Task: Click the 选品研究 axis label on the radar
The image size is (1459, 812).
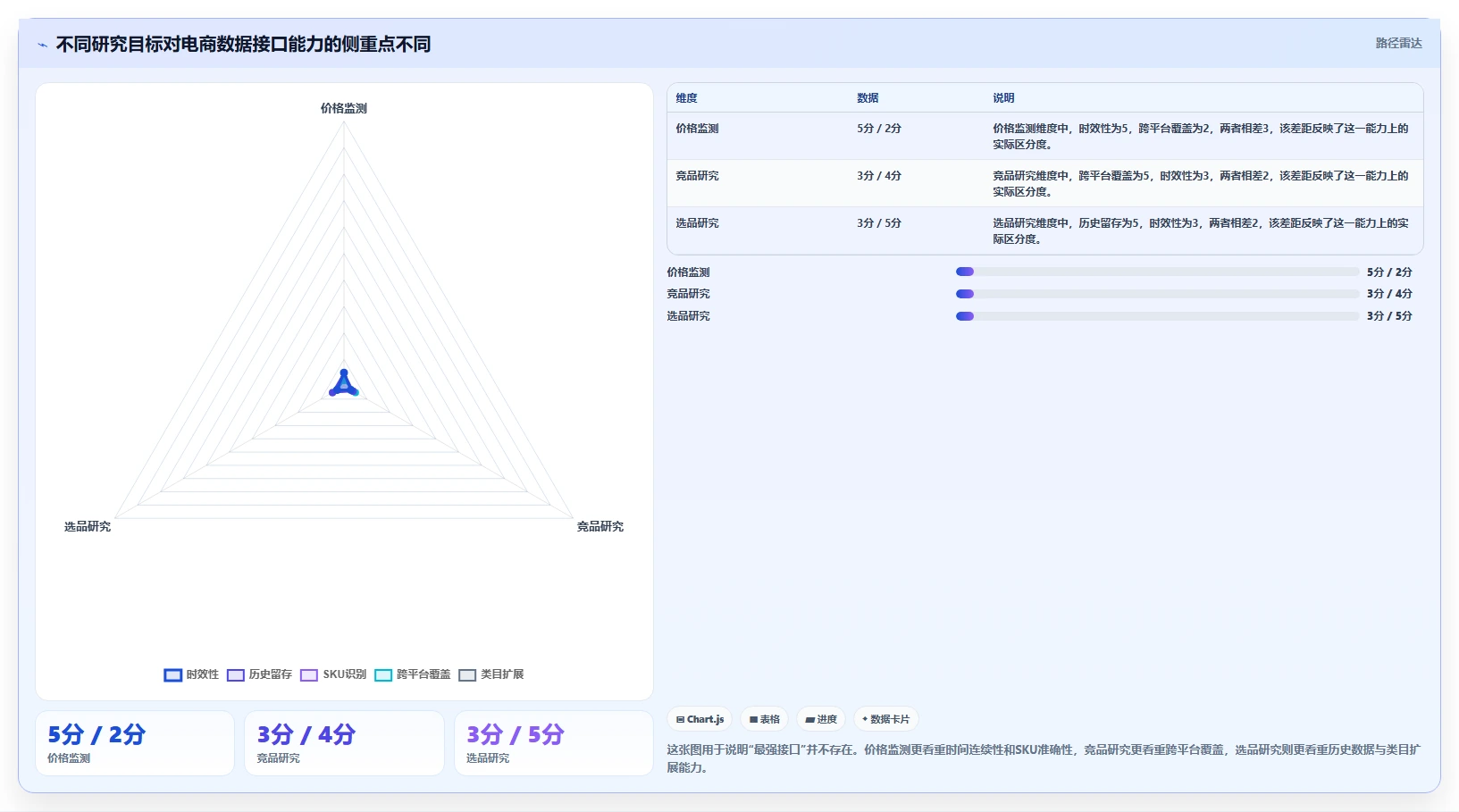Action: 88,527
